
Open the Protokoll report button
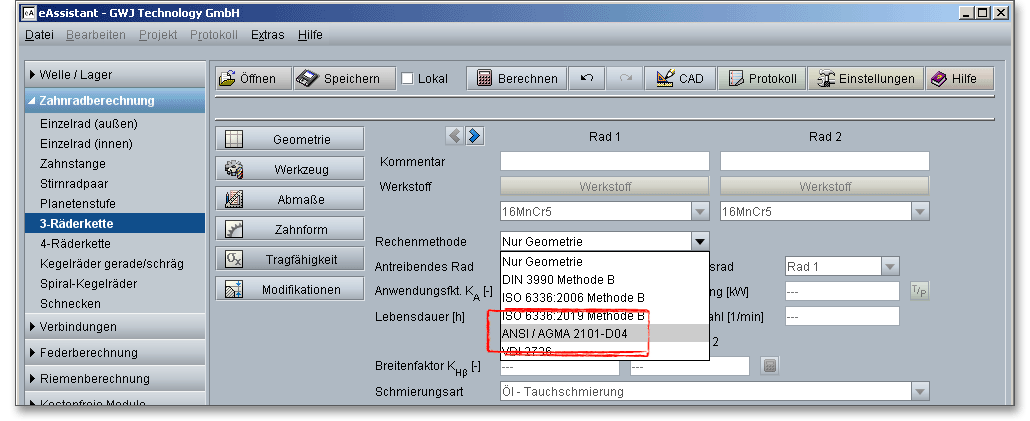click(x=763, y=79)
